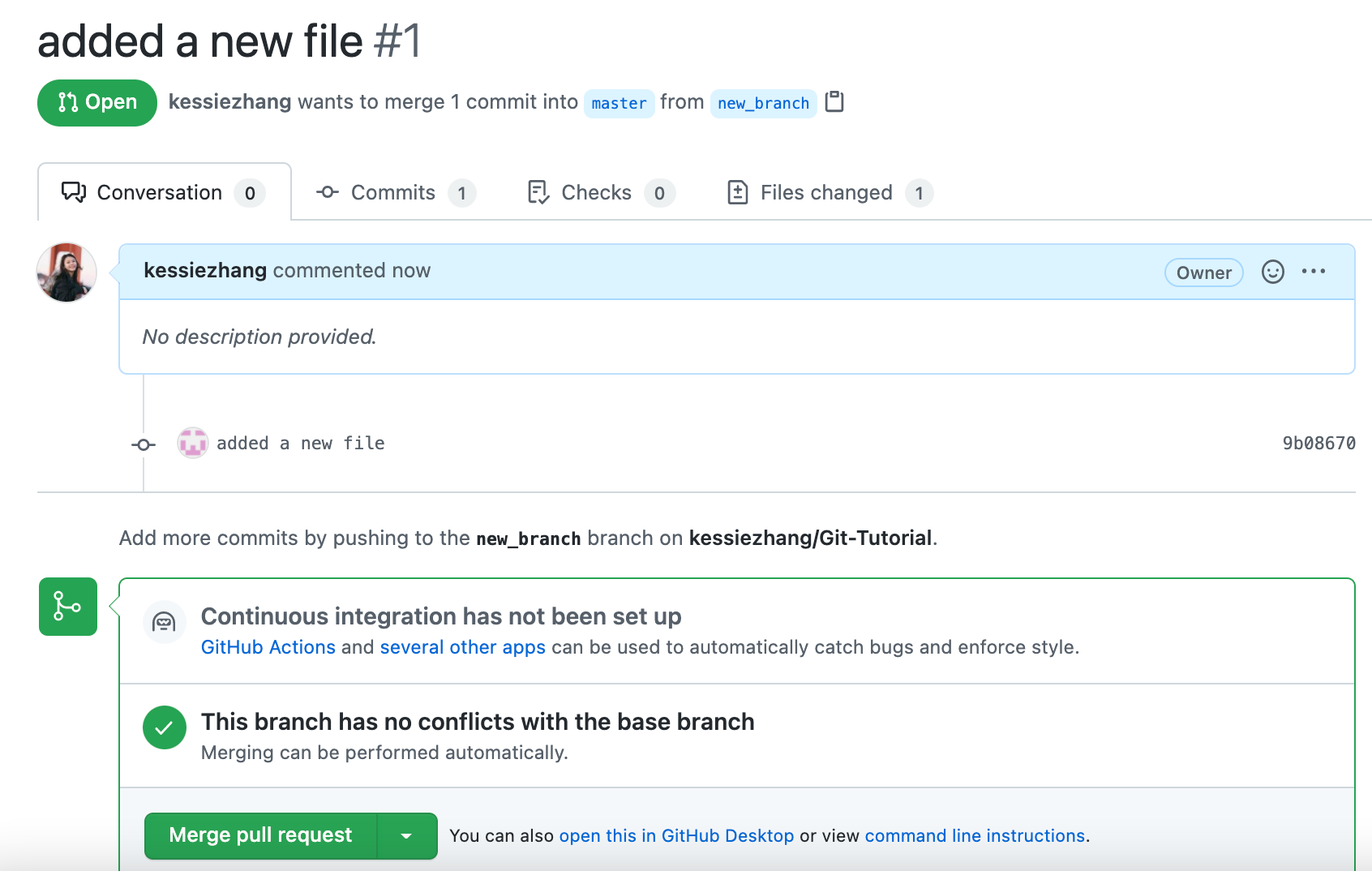1372x871 pixels.
Task: Select the Conversation tab
Action: point(161,193)
